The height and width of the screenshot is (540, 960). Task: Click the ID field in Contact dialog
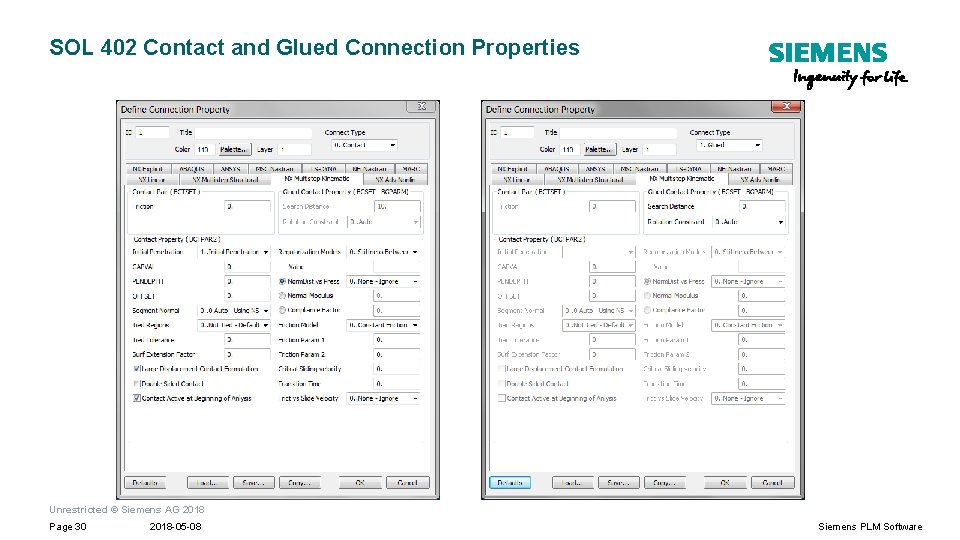[x=152, y=132]
